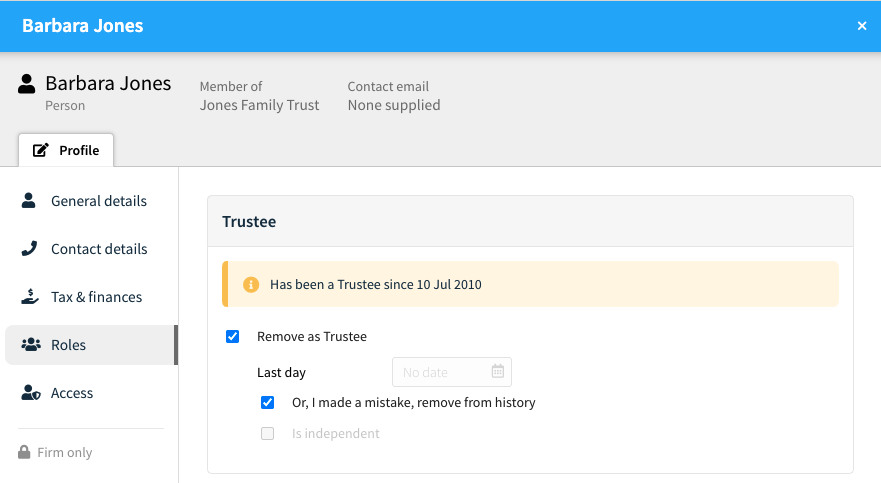This screenshot has width=881, height=483.
Task: Click the Last day date input field
Action: coord(452,372)
